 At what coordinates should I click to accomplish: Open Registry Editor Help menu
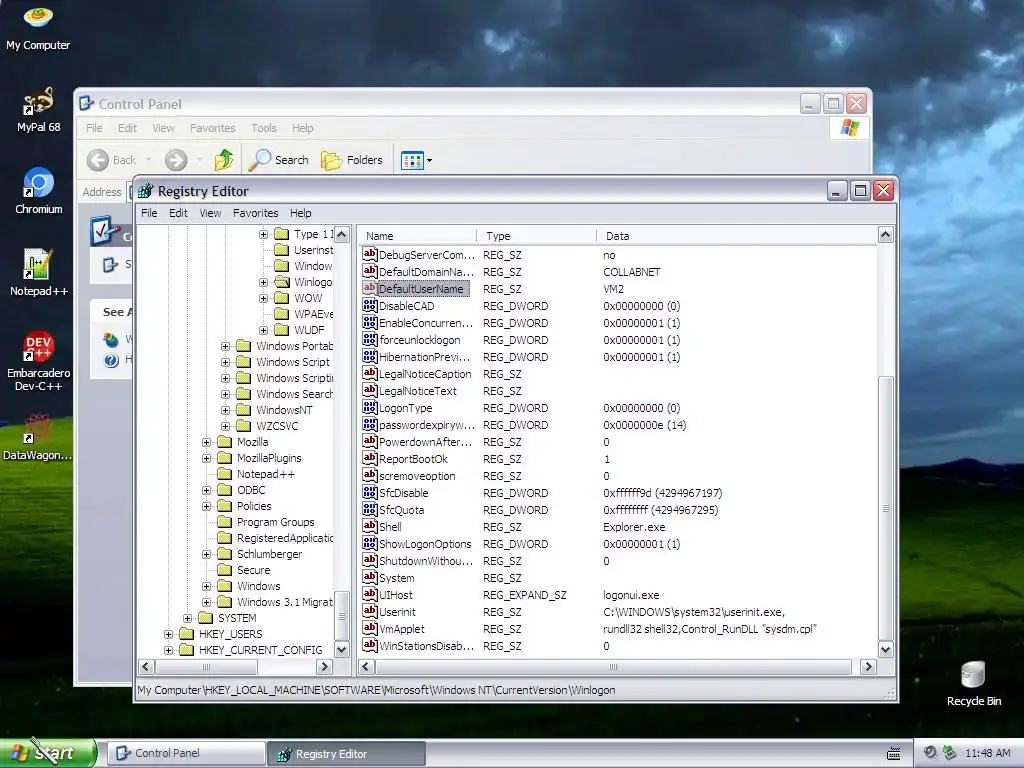(300, 213)
